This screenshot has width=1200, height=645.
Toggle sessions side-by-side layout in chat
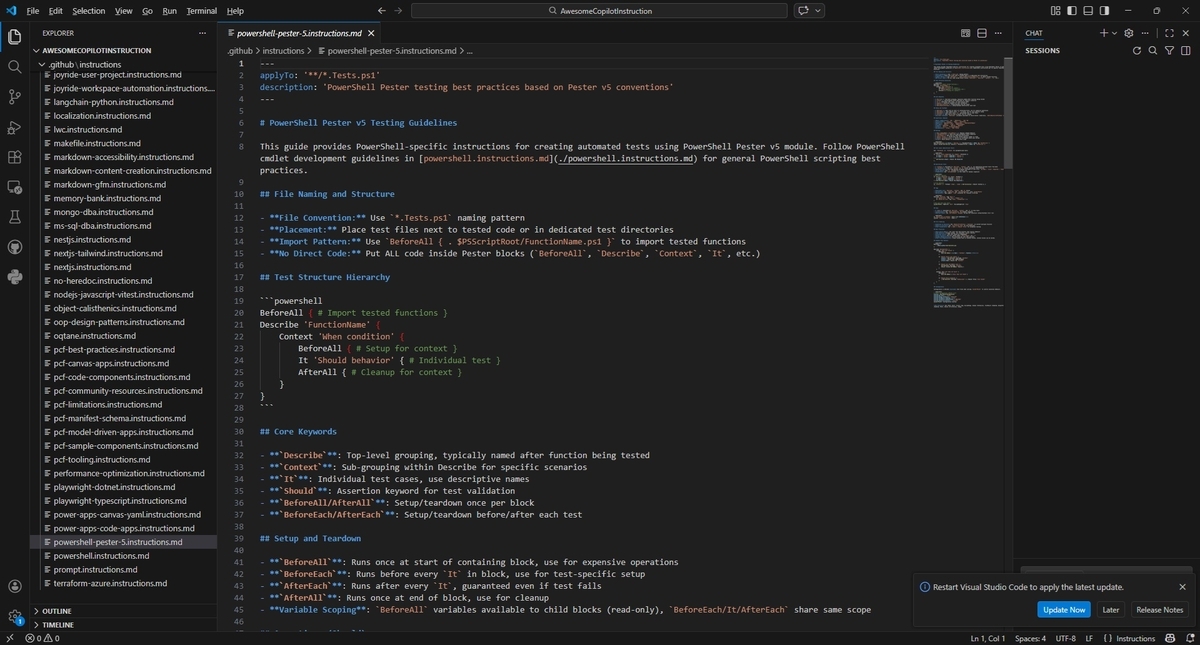point(1186,50)
